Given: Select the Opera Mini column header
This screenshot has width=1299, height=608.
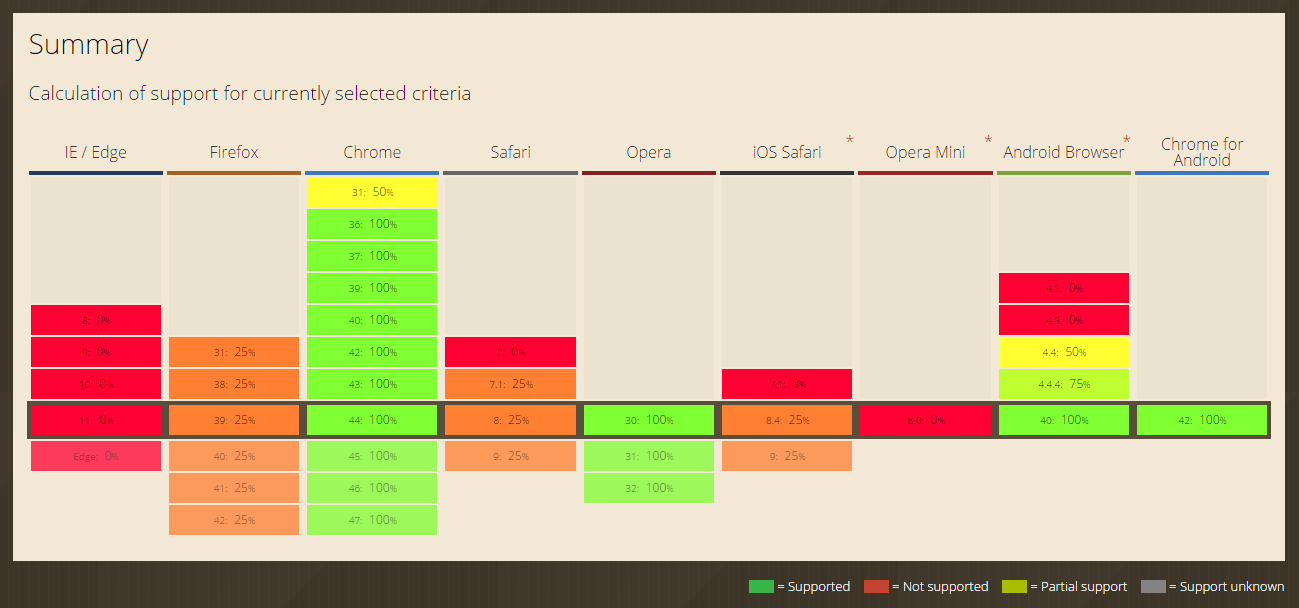Looking at the screenshot, I should click(x=925, y=152).
